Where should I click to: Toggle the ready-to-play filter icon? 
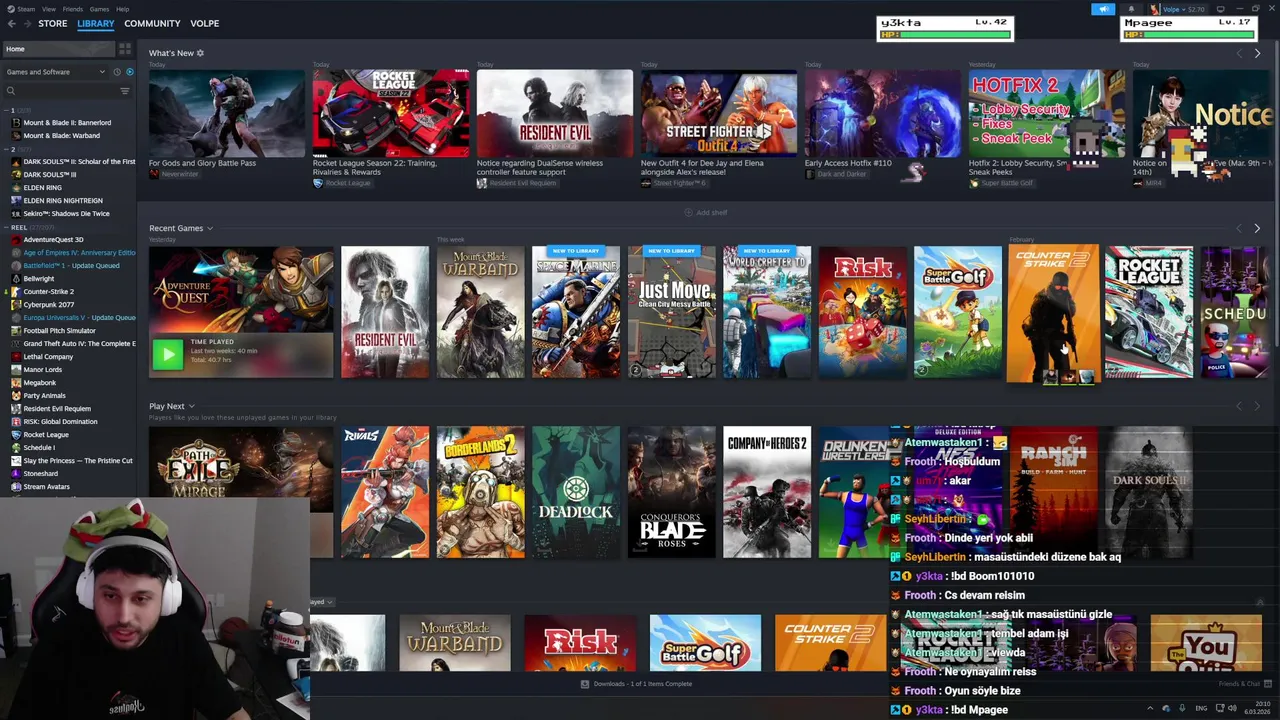129,72
